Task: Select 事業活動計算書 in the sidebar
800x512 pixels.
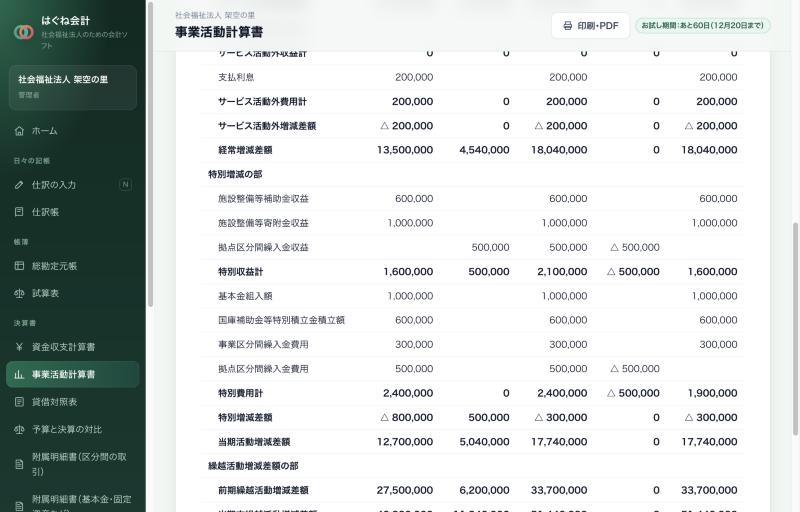Action: pos(72,374)
